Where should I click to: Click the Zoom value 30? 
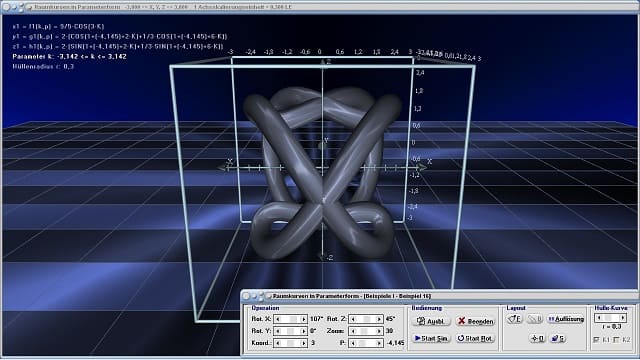point(389,331)
